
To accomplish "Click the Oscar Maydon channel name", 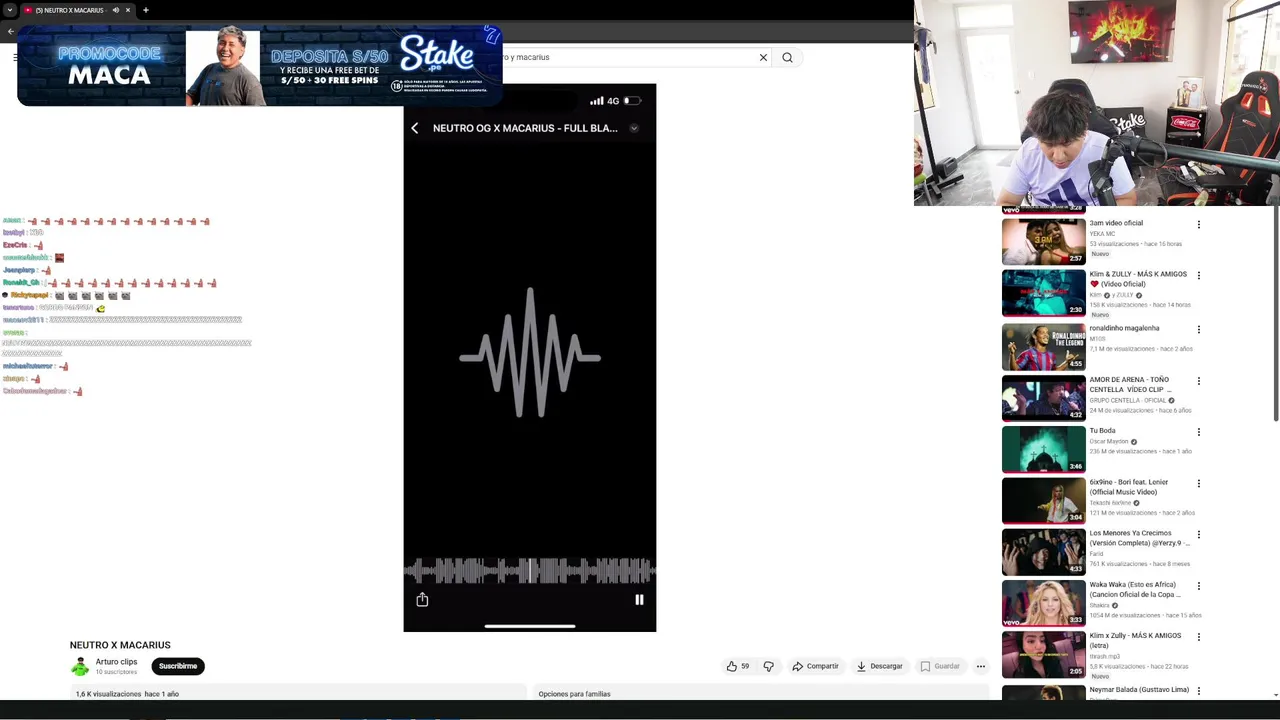I will click(x=1109, y=441).
